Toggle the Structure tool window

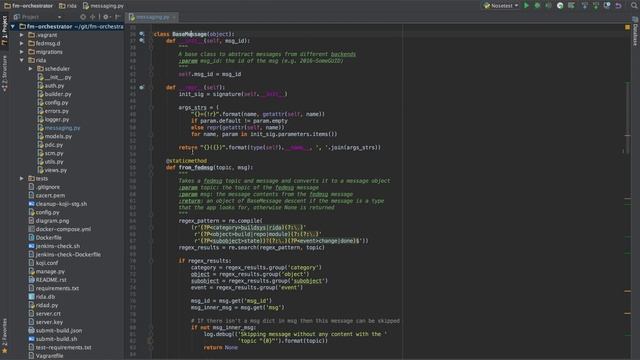4,73
